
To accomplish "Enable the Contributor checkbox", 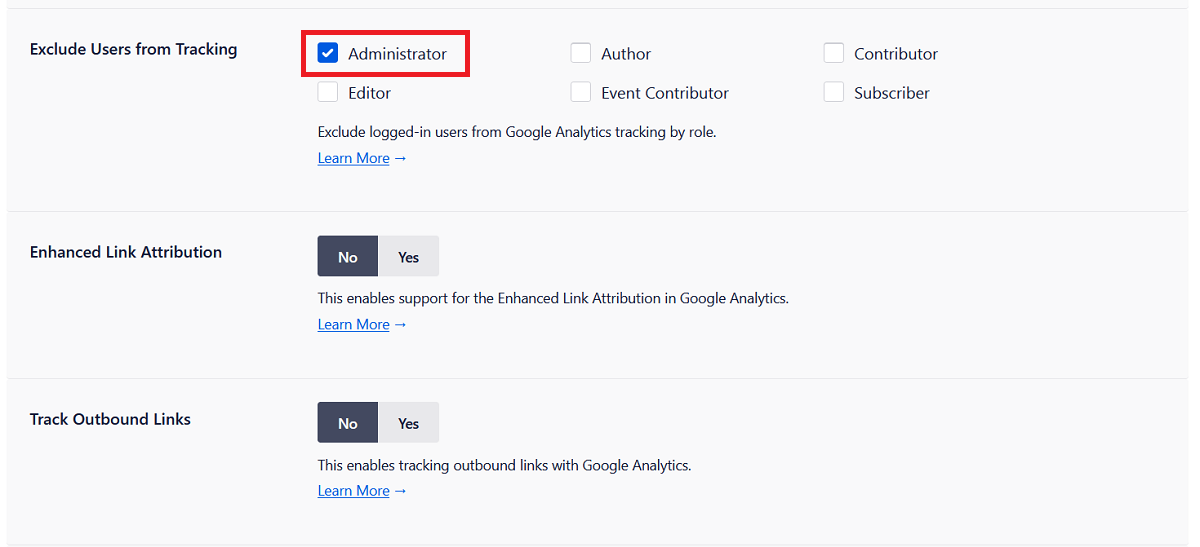I will pos(834,54).
